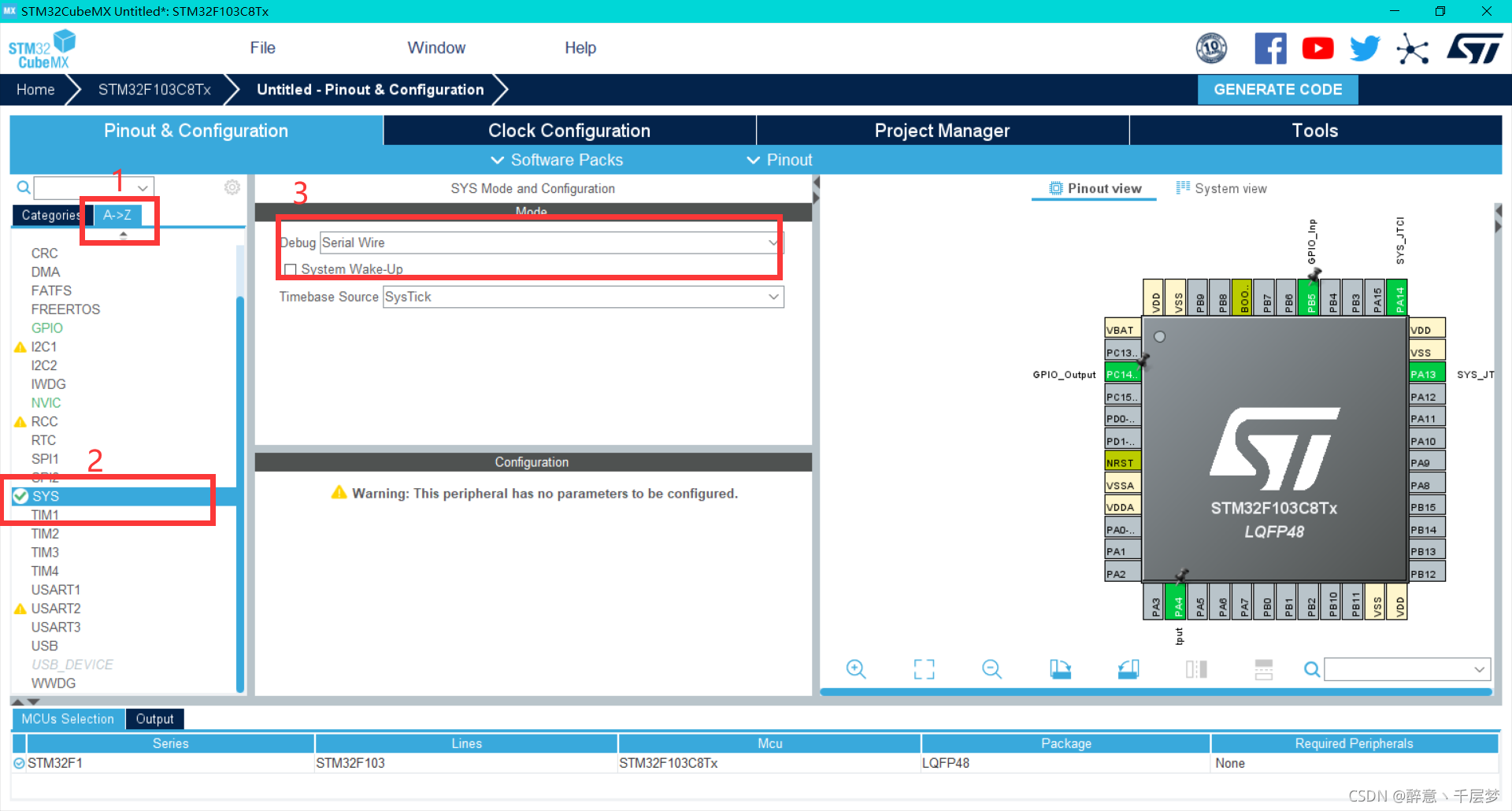This screenshot has width=1512, height=811.
Task: Open the categories settings gear icon
Action: 232,187
